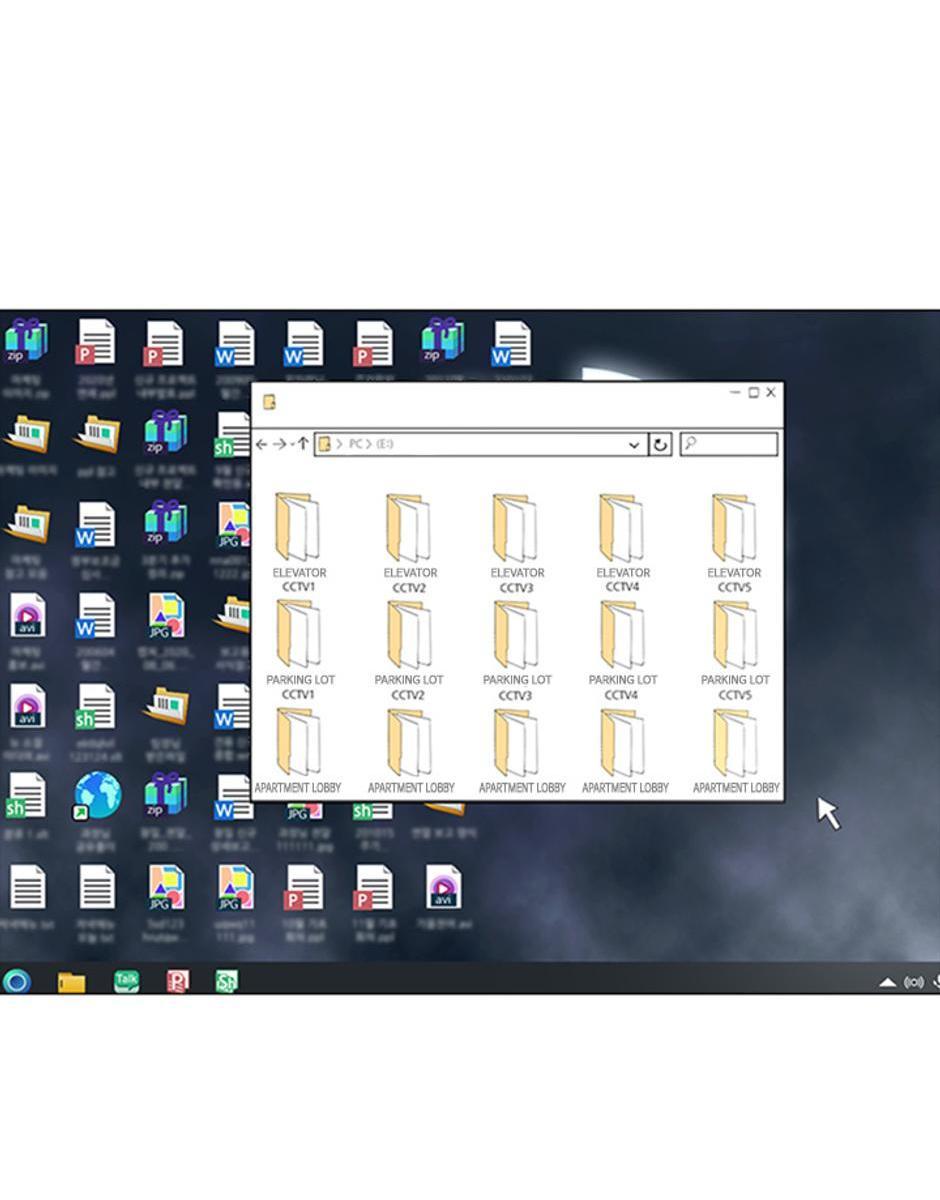Go up one folder level
This screenshot has height=1200, width=940.
click(303, 444)
